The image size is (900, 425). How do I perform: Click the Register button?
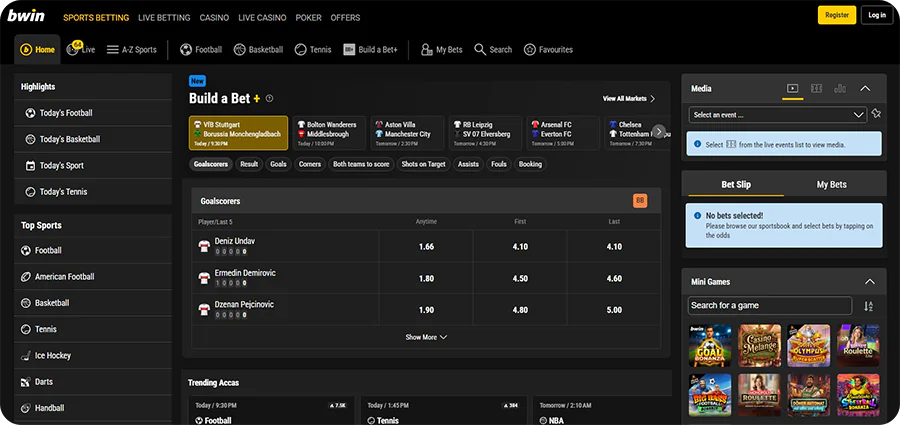[837, 16]
